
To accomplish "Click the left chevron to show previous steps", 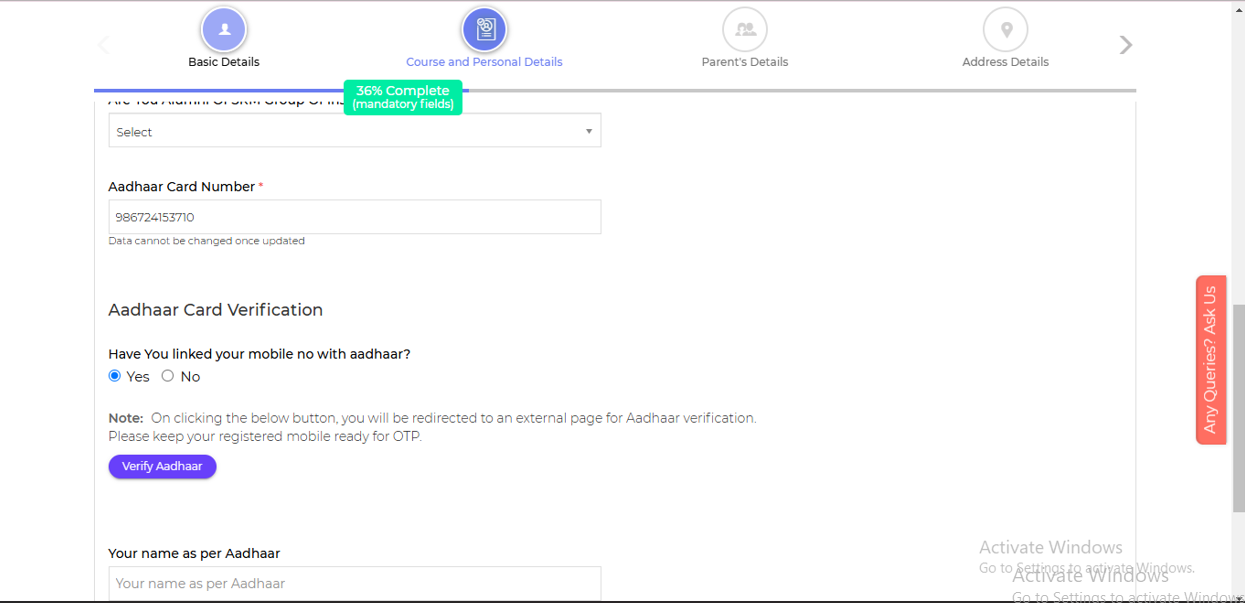I will [x=104, y=45].
